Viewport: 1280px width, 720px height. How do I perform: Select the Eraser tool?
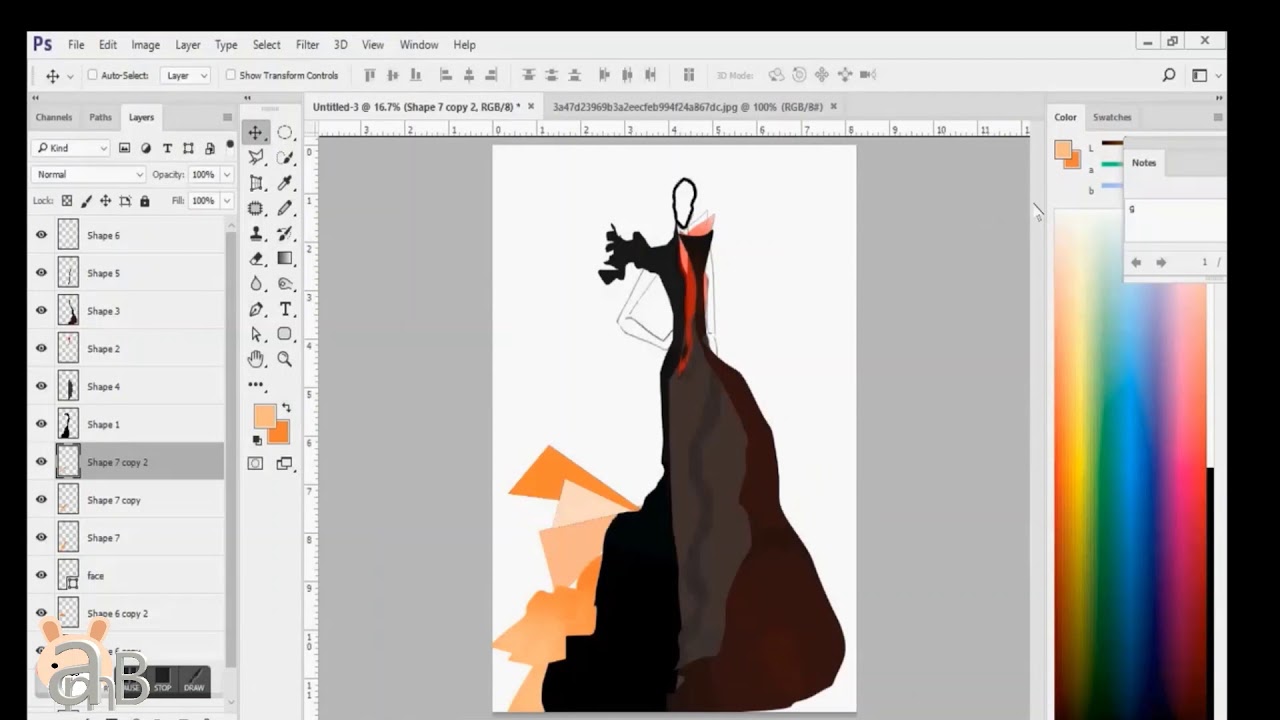pyautogui.click(x=256, y=258)
